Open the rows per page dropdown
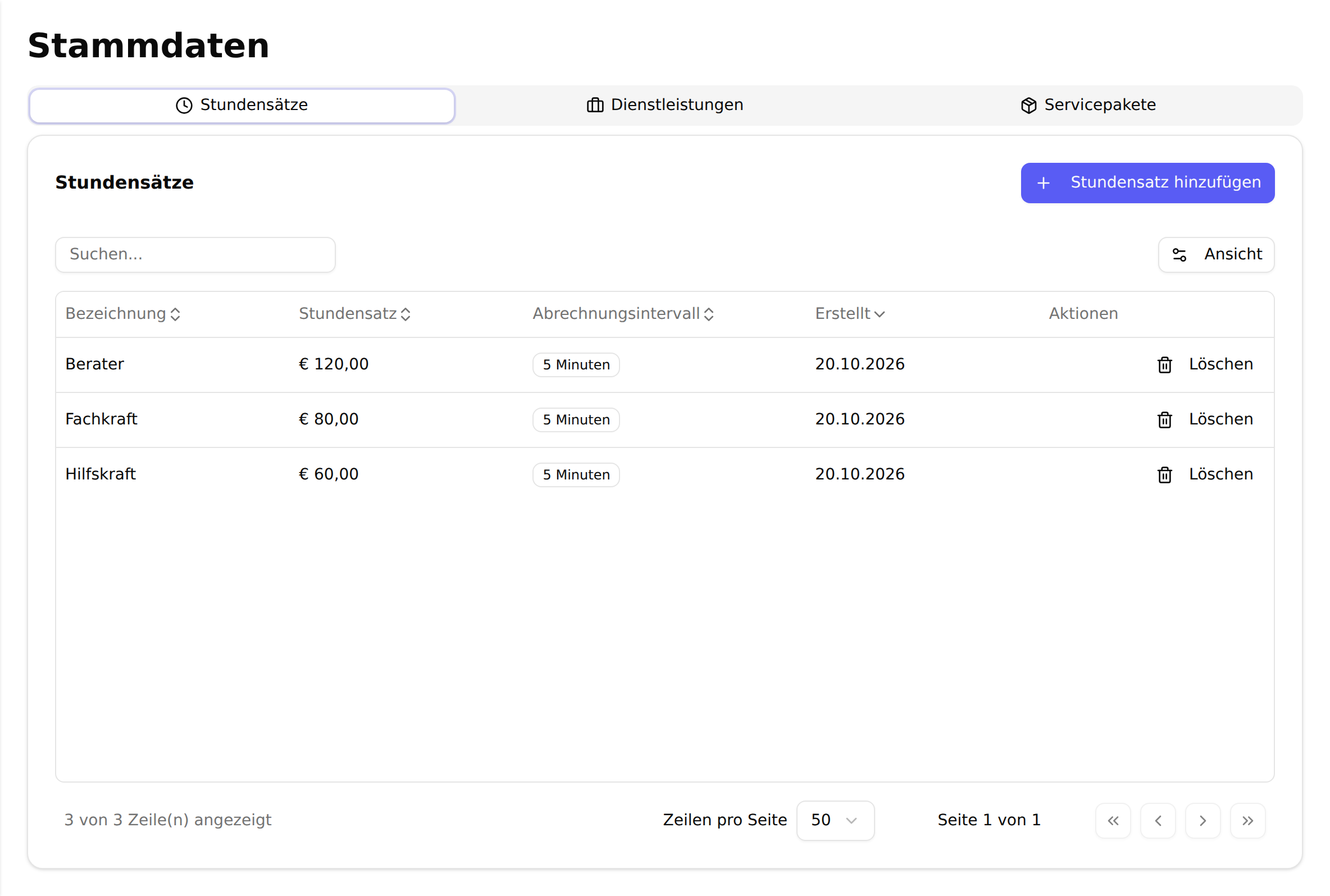 point(835,821)
